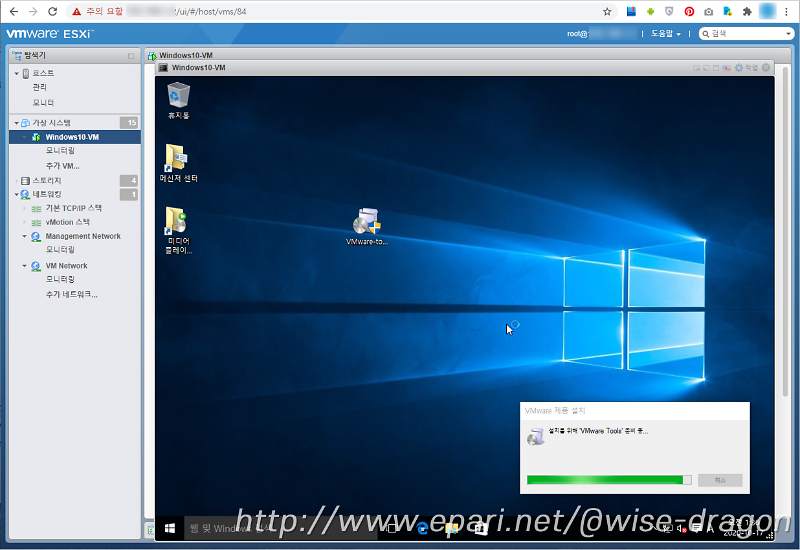
Task: Expand the default TCP/IP stack node
Action: pos(24,208)
